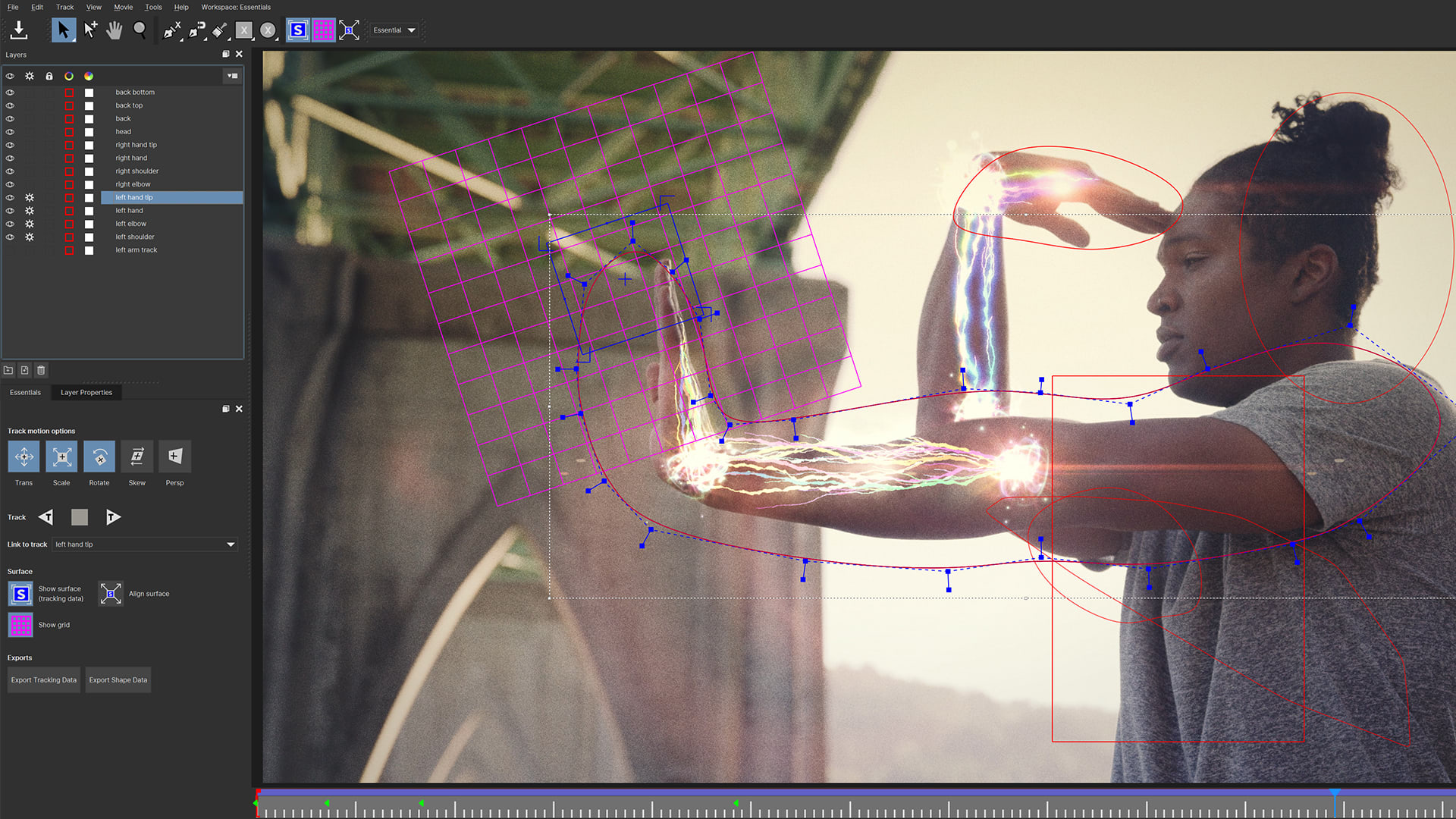Viewport: 1456px width, 819px height.
Task: Open the Track menu
Action: [x=65, y=7]
